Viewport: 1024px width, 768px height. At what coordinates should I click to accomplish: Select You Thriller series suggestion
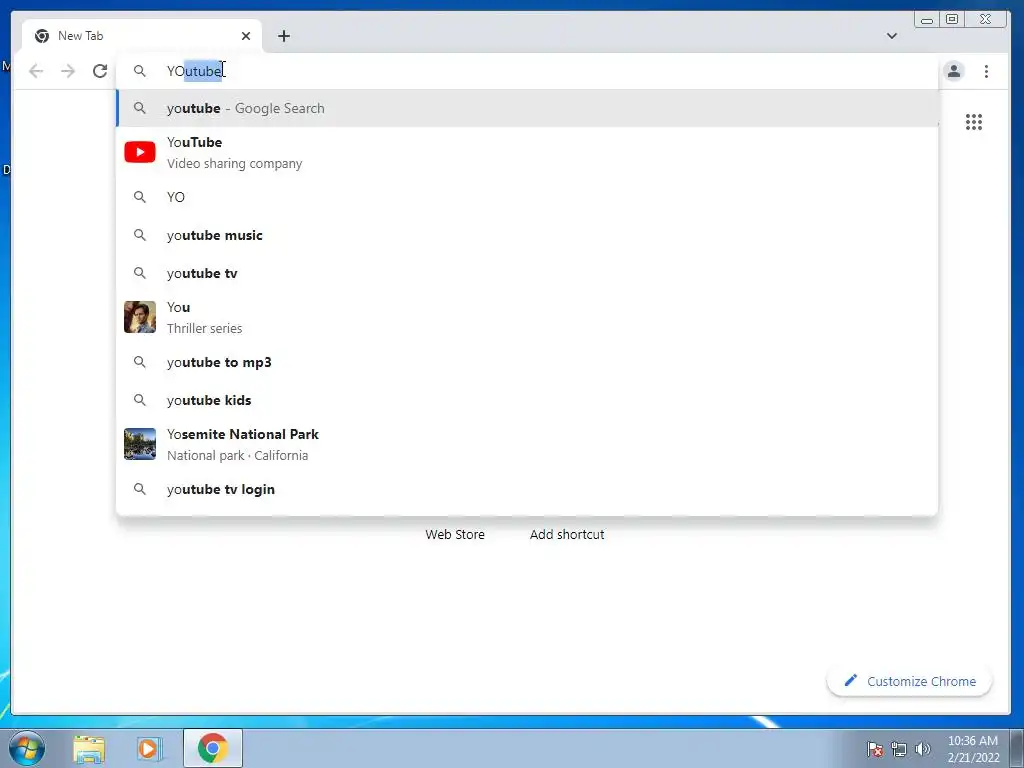pos(527,317)
